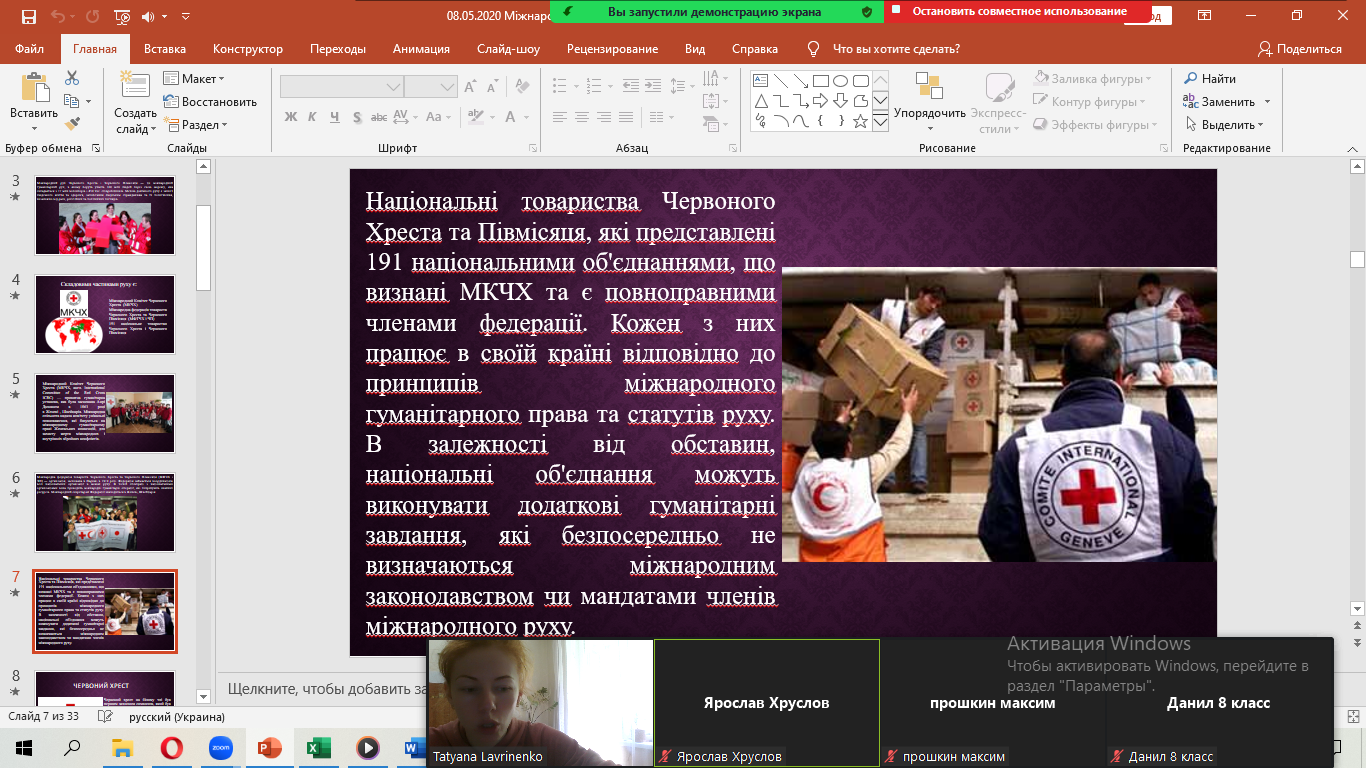Image resolution: width=1366 pixels, height=768 pixels.
Task: Click the Cut scissors icon
Action: pos(72,78)
